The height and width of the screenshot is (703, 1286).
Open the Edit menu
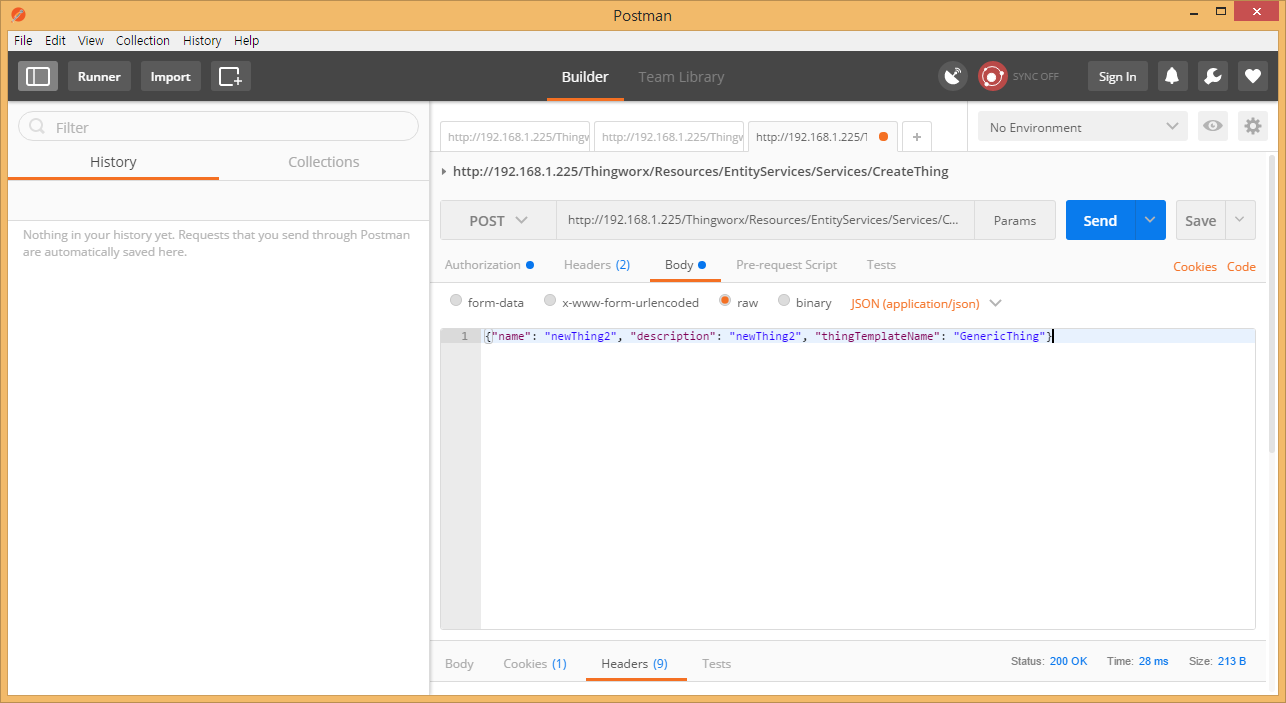pos(55,40)
